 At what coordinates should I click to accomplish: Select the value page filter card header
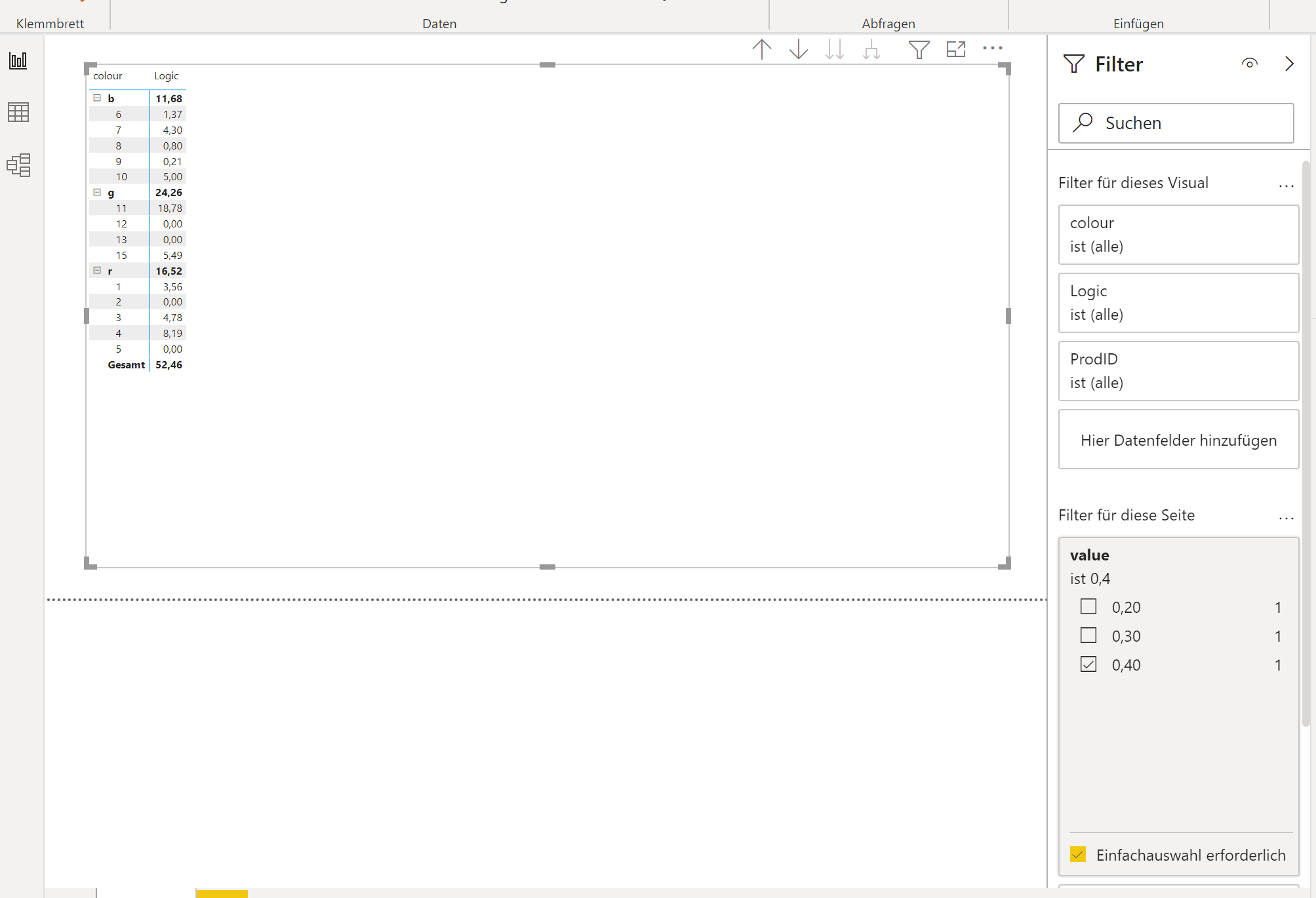point(1090,555)
